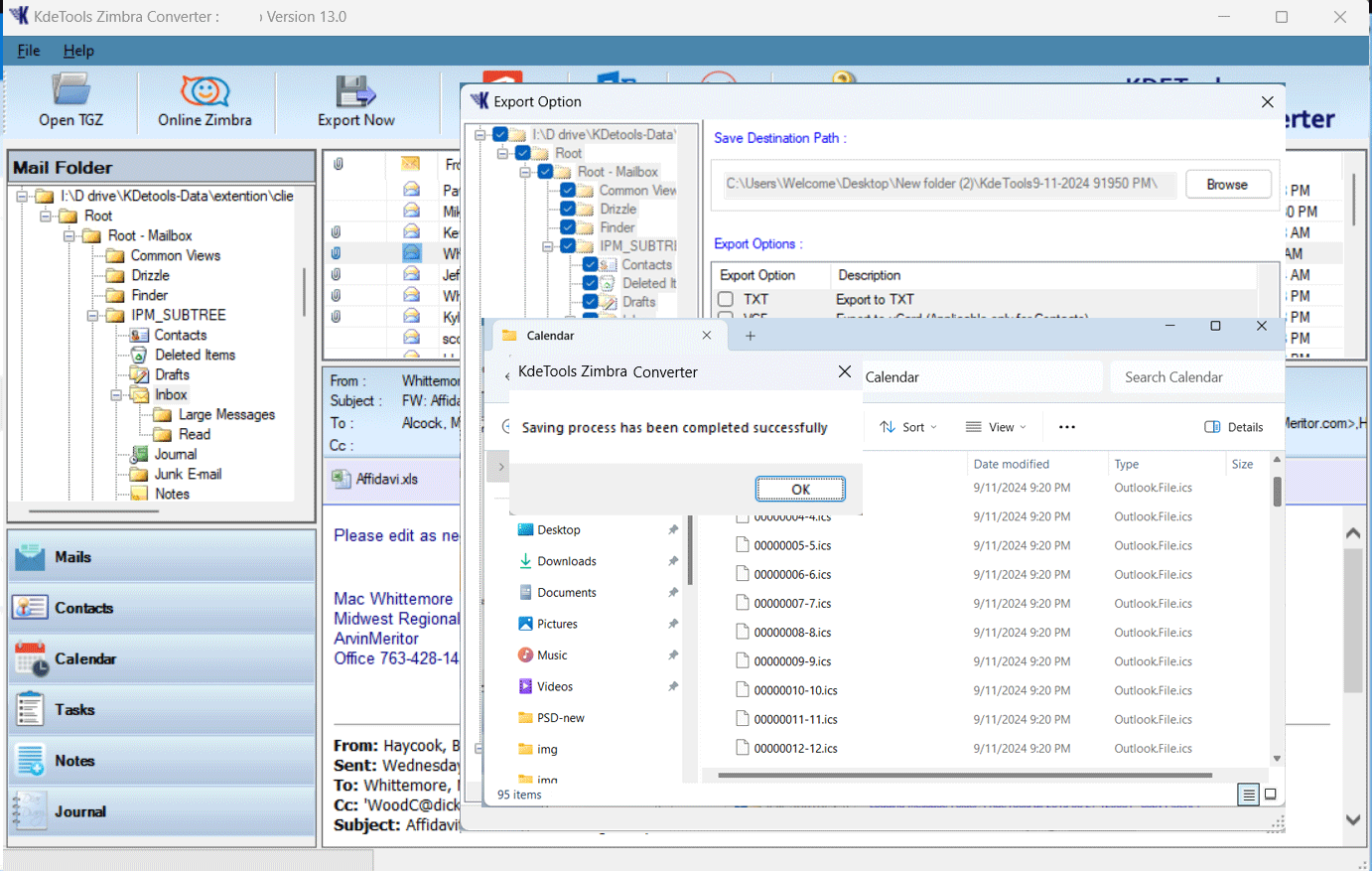1372x871 pixels.
Task: Toggle the TXT export option checkbox
Action: pos(726,299)
